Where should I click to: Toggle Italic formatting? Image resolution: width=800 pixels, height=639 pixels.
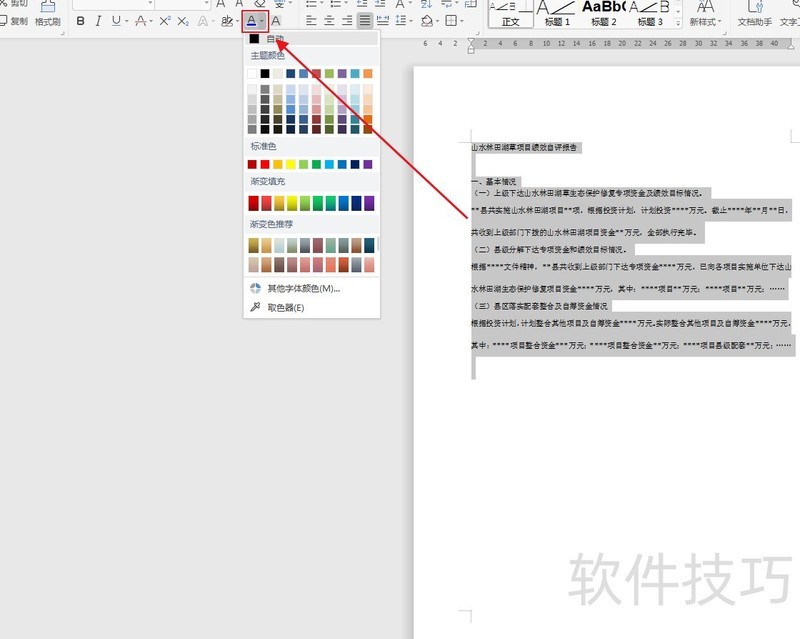click(x=98, y=21)
